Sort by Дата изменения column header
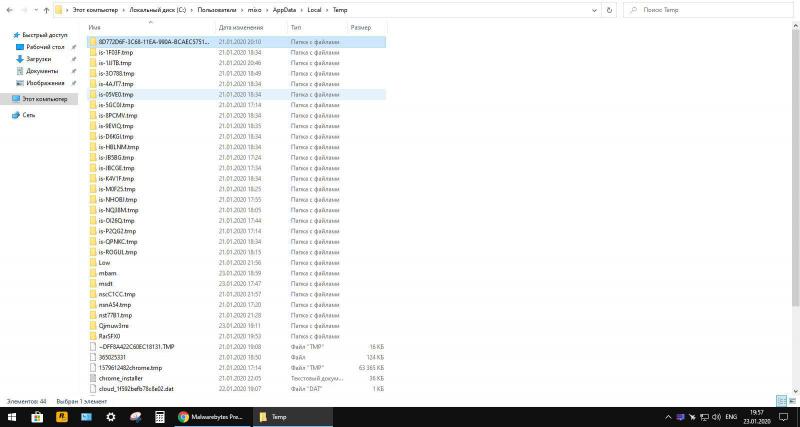This screenshot has width=800, height=427. (240, 27)
